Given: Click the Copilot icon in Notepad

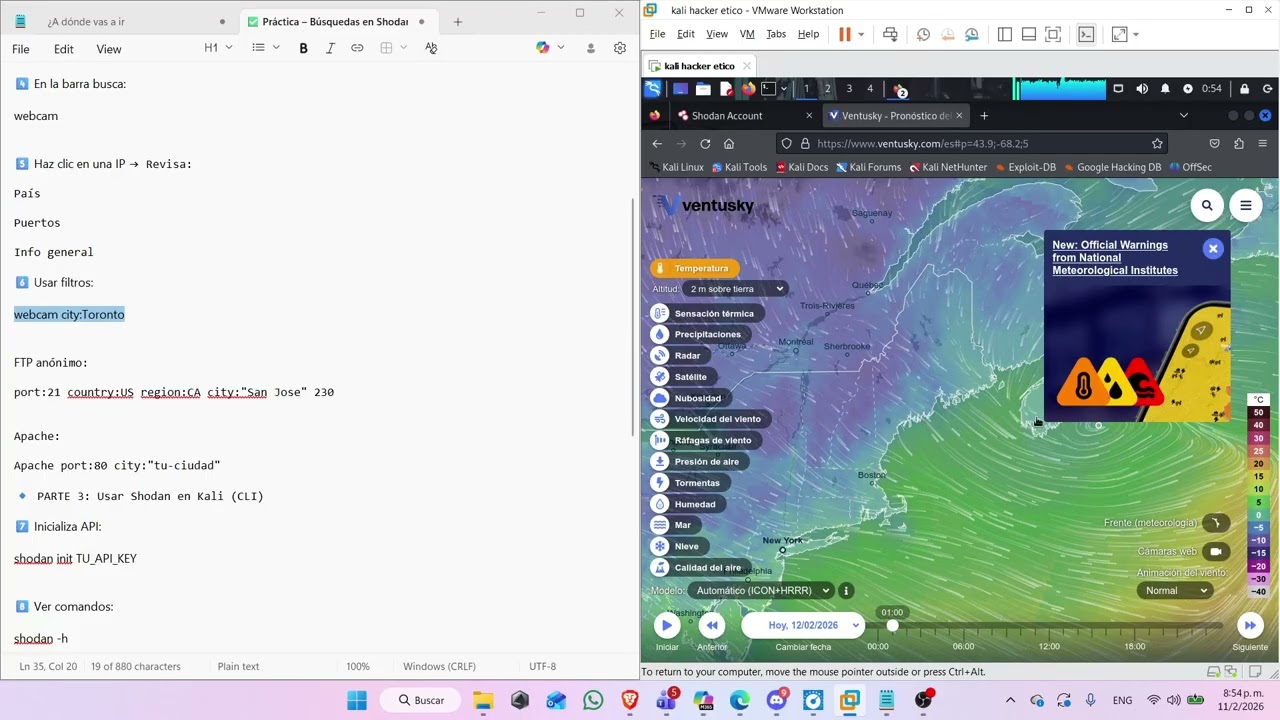Looking at the screenshot, I should coord(542,48).
